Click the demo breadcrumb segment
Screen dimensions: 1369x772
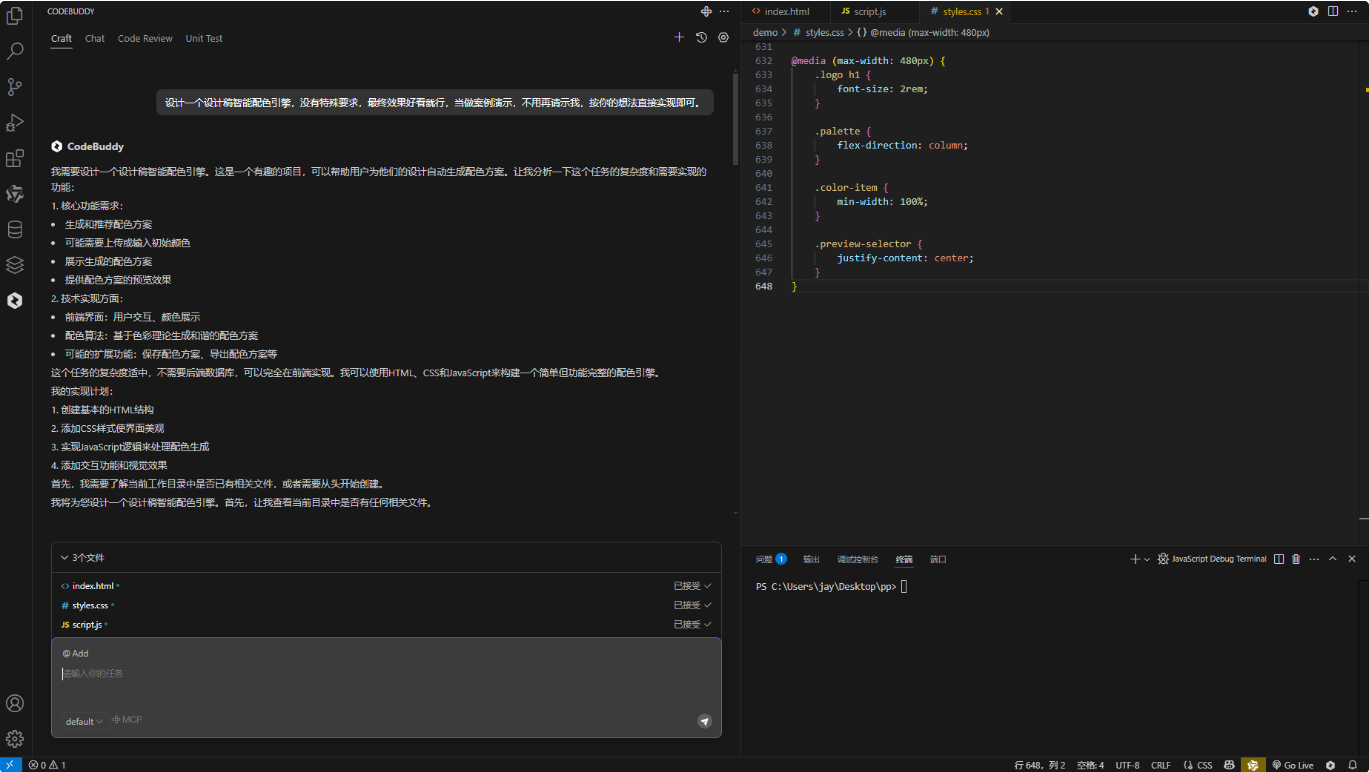765,32
